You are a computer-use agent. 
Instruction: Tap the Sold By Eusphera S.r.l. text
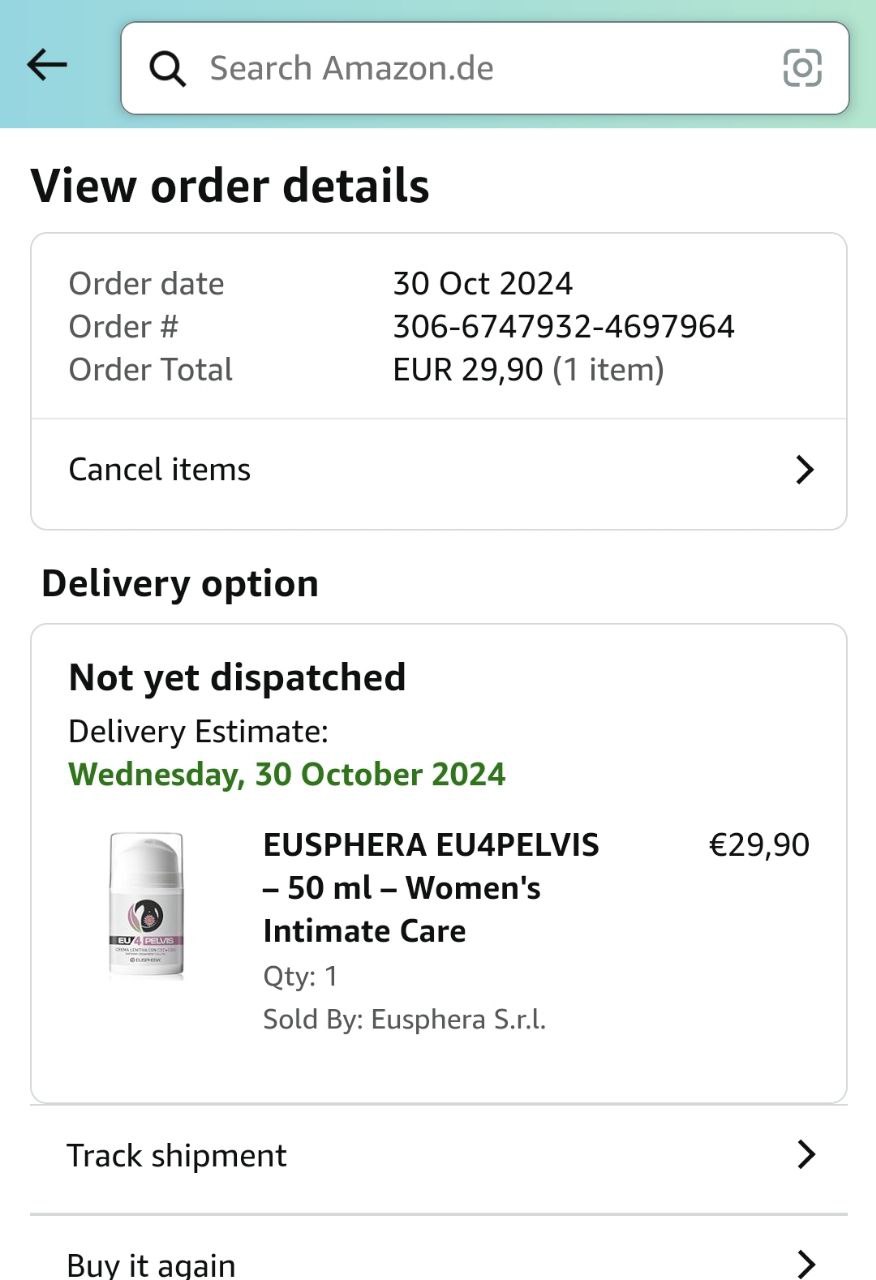(404, 1020)
